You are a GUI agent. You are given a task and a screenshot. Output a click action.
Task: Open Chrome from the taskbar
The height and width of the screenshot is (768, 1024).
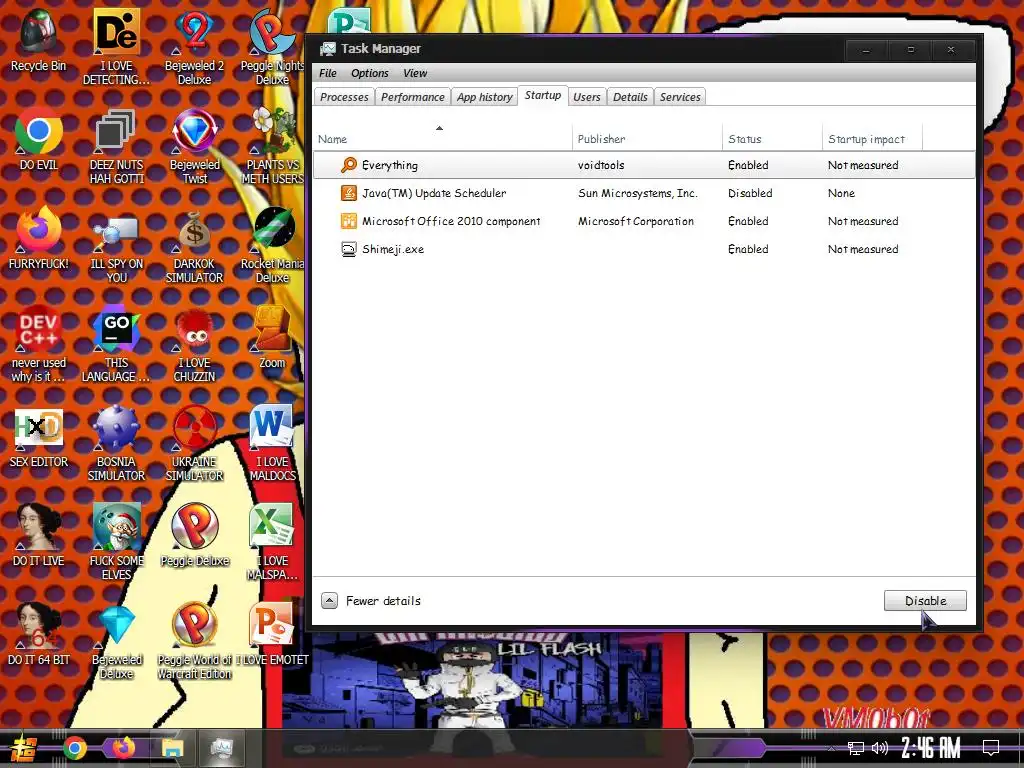(74, 748)
